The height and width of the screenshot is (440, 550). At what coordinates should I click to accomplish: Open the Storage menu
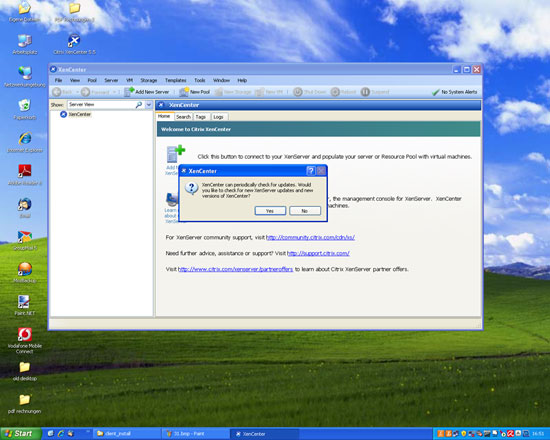click(x=149, y=80)
